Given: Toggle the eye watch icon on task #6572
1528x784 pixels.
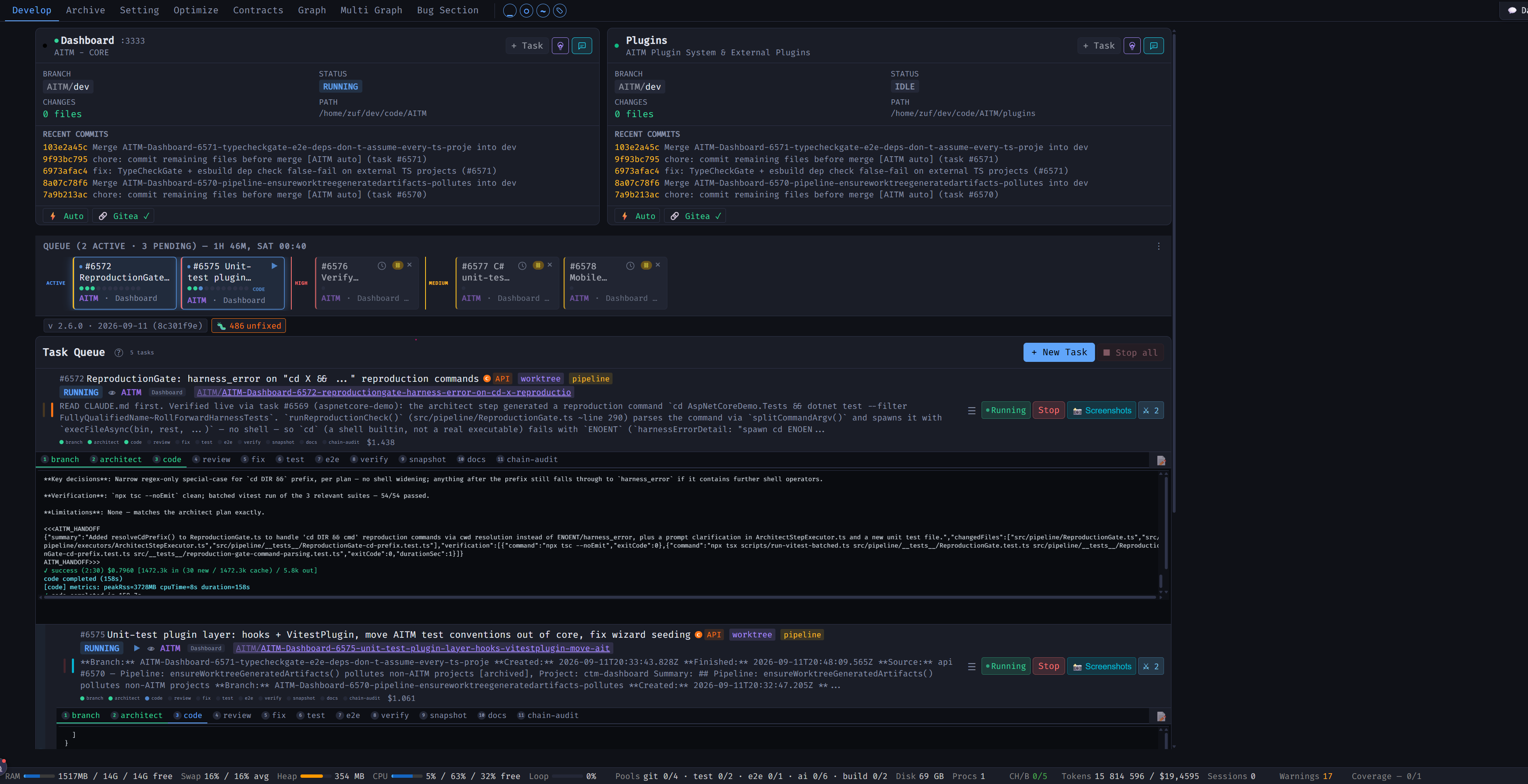Looking at the screenshot, I should [111, 393].
